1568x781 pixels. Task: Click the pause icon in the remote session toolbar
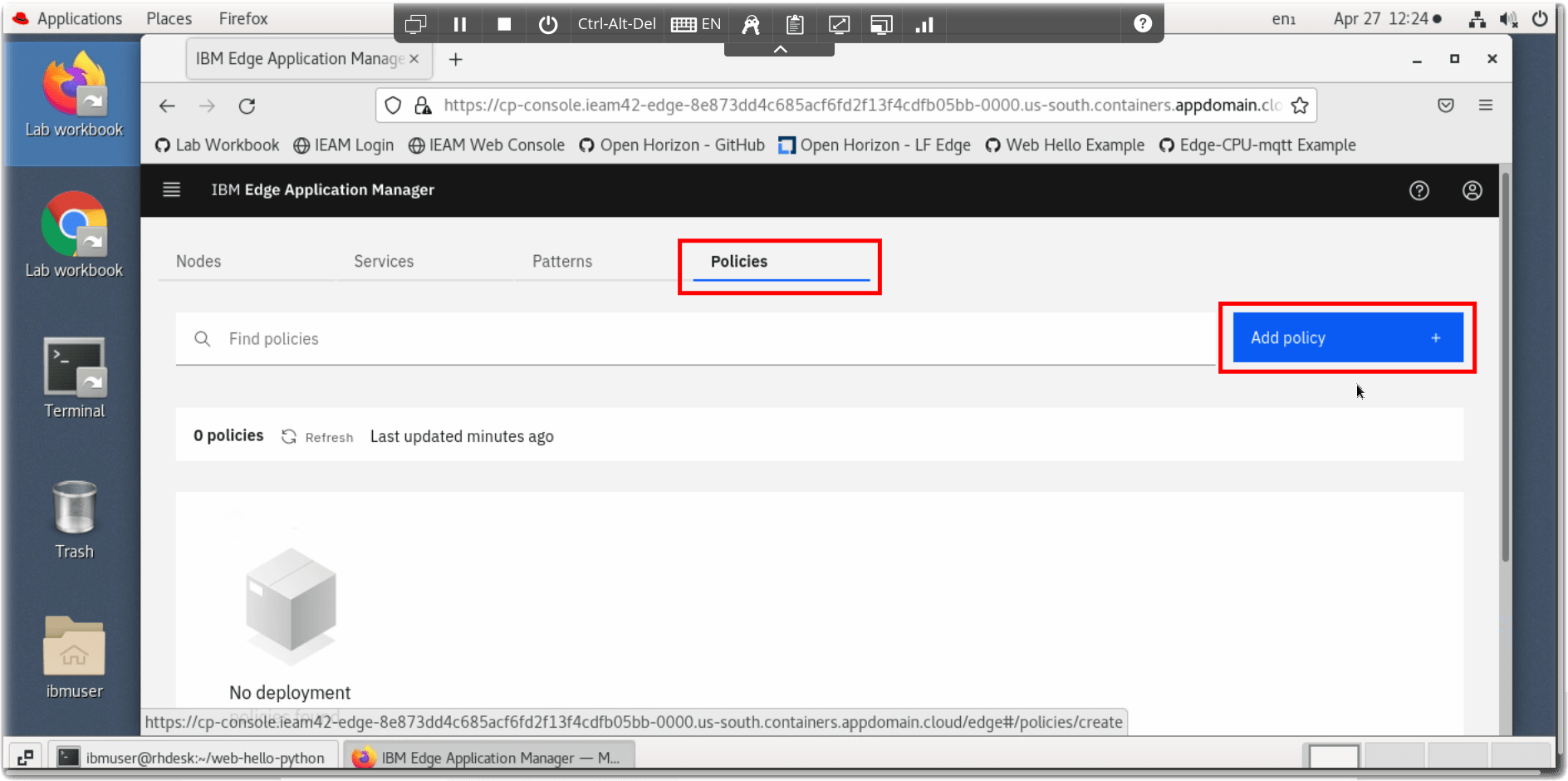459,24
